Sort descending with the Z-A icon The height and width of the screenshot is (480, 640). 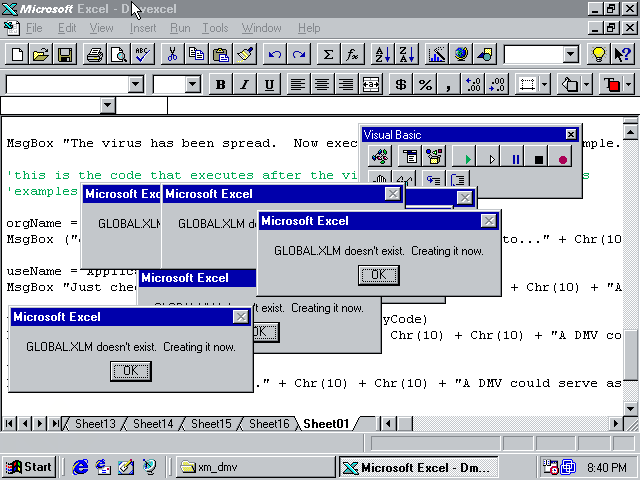[407, 54]
